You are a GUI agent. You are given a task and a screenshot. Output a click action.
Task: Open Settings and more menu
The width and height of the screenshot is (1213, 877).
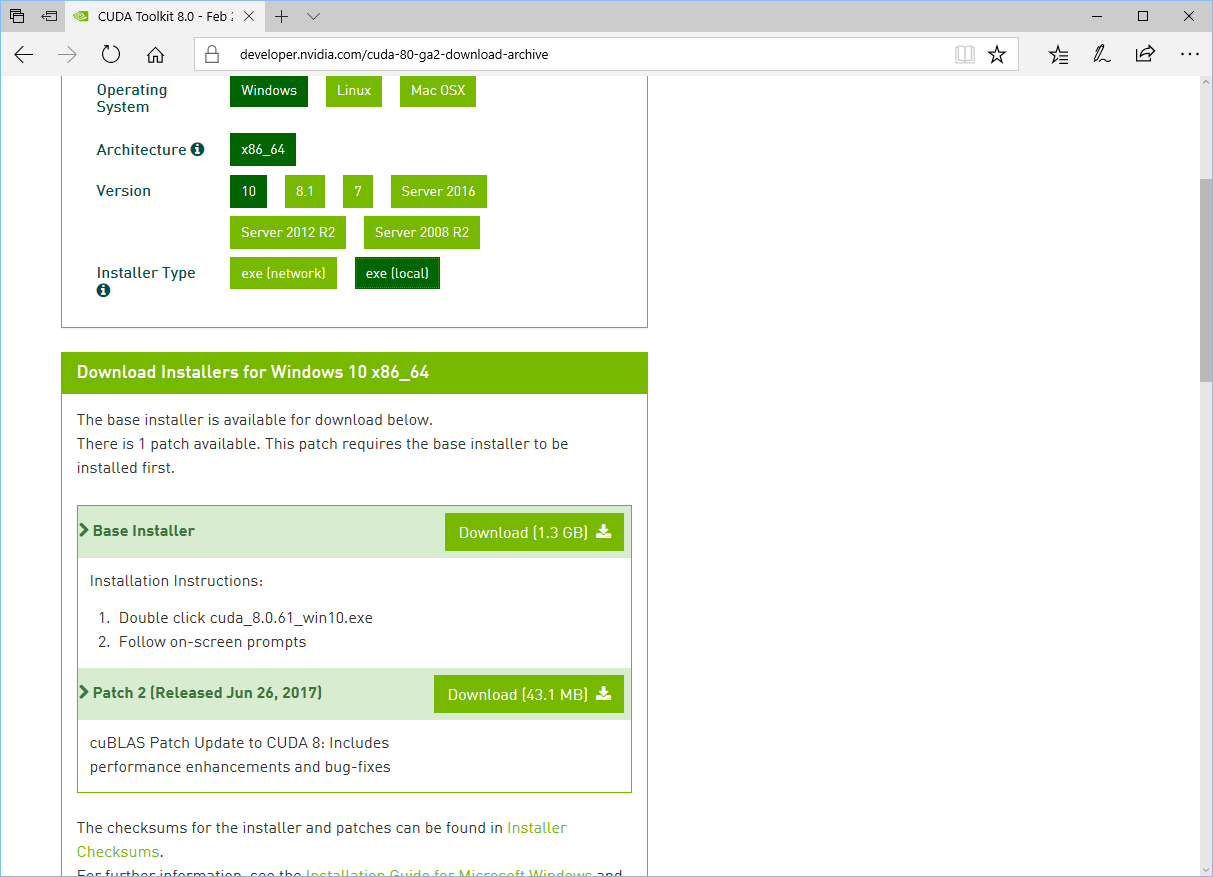tap(1189, 54)
